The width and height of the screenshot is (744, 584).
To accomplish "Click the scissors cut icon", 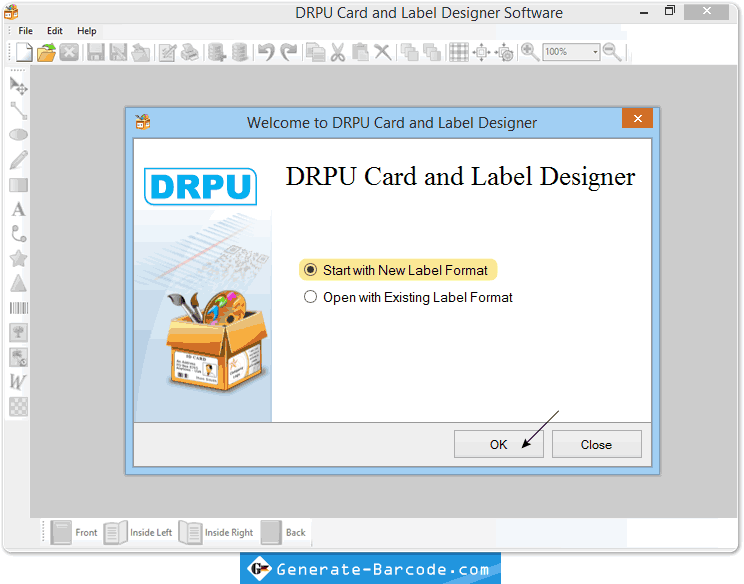I will 338,52.
